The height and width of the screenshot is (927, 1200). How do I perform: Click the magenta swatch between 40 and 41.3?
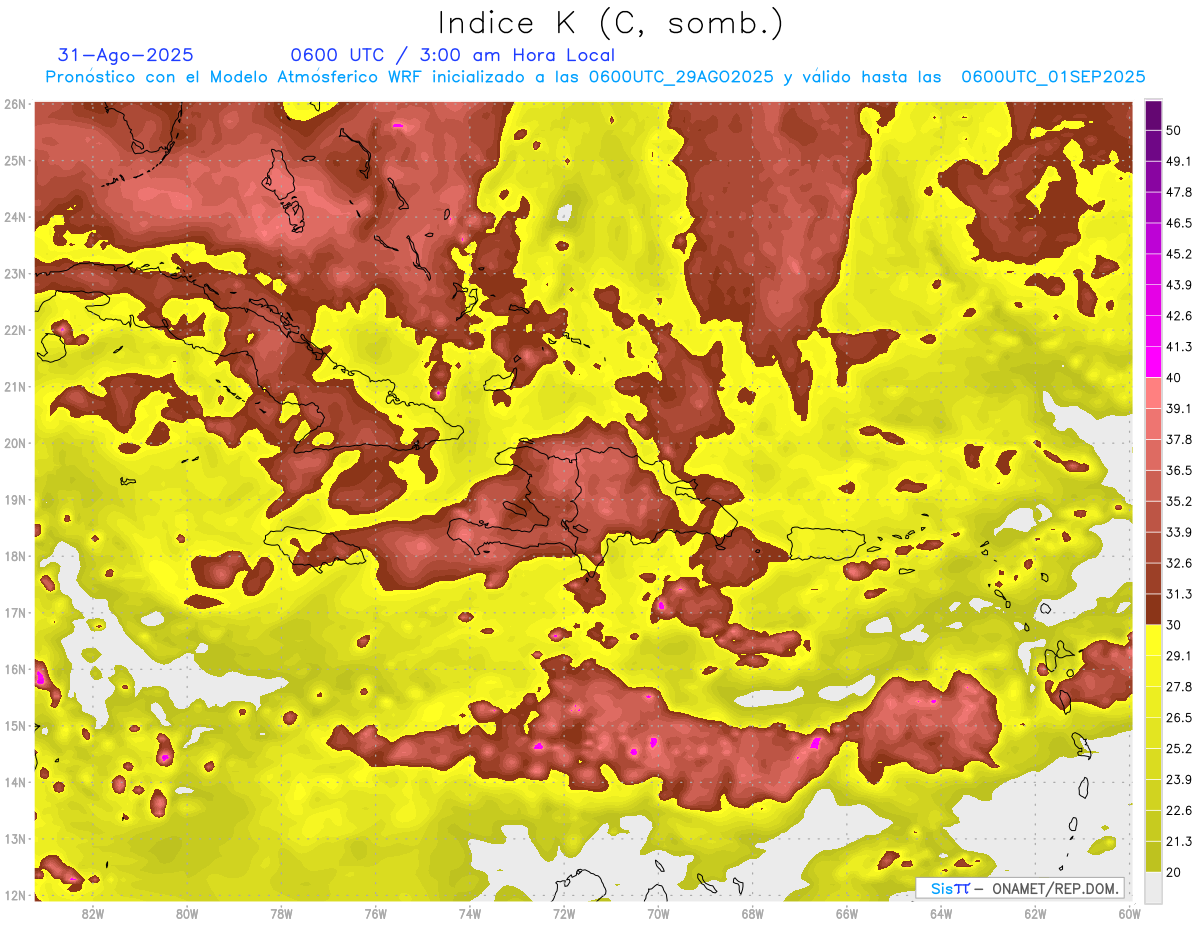1153,362
